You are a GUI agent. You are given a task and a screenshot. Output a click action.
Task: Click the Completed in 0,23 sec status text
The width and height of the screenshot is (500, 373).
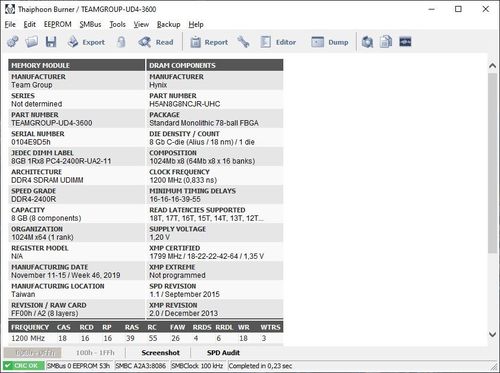click(260, 366)
